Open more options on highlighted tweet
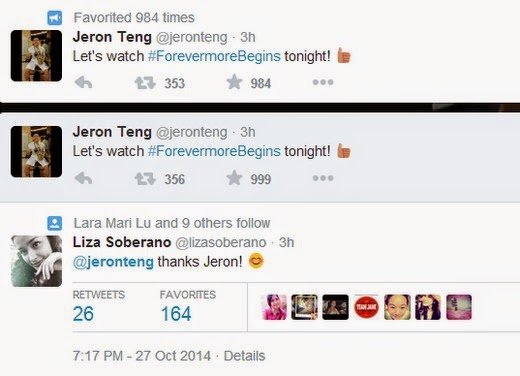520x376 pixels. (x=323, y=178)
